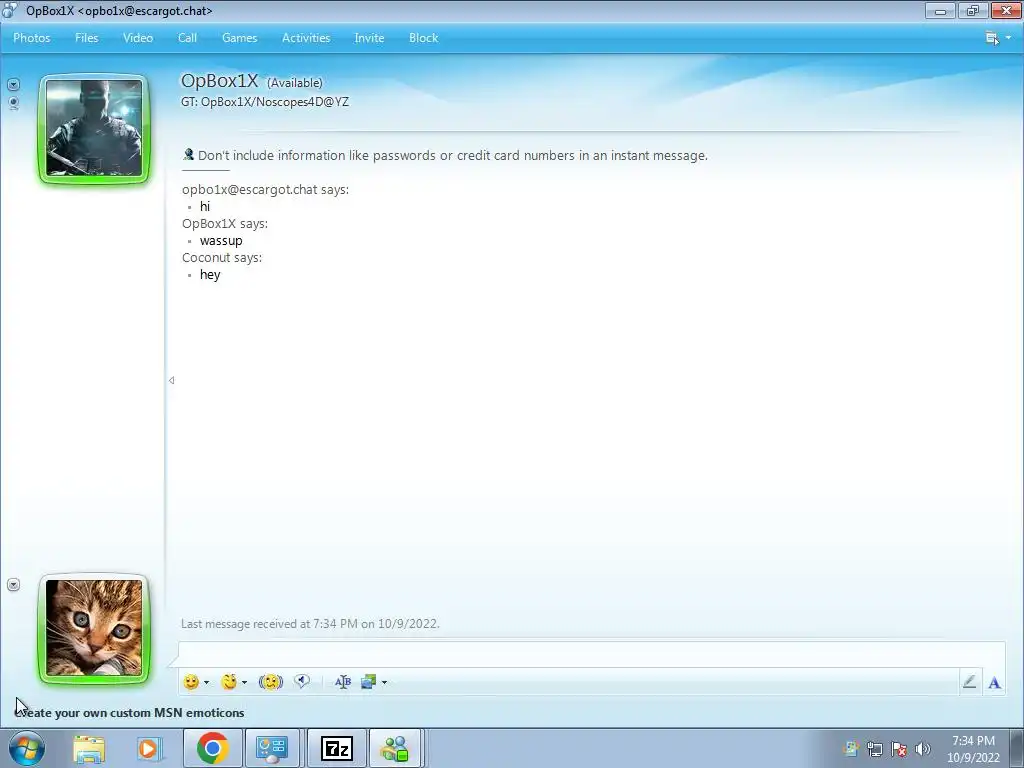
Task: Click the 'hi' message
Action: point(205,206)
